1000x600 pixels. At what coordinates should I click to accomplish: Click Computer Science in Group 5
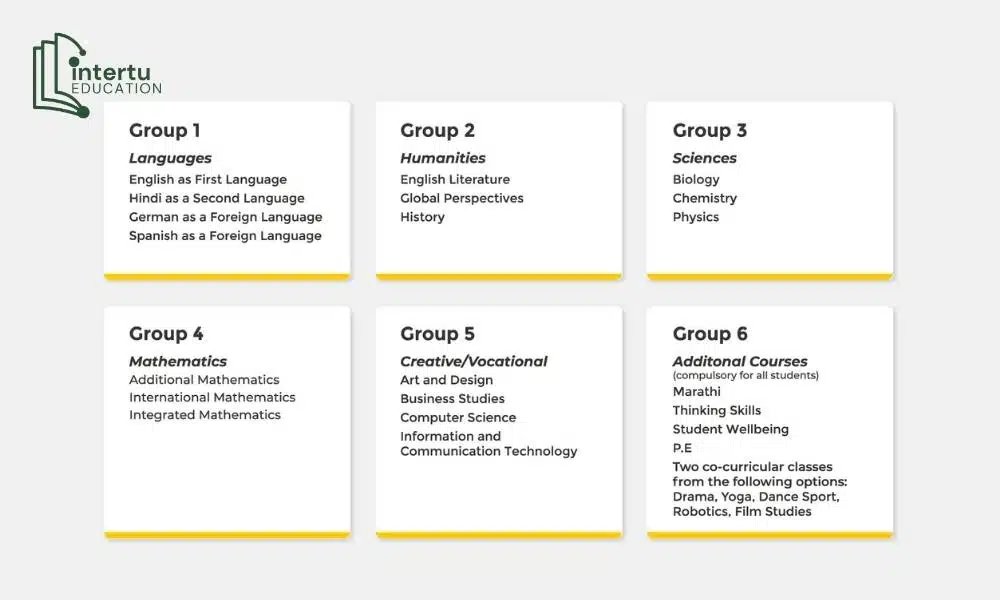click(458, 417)
